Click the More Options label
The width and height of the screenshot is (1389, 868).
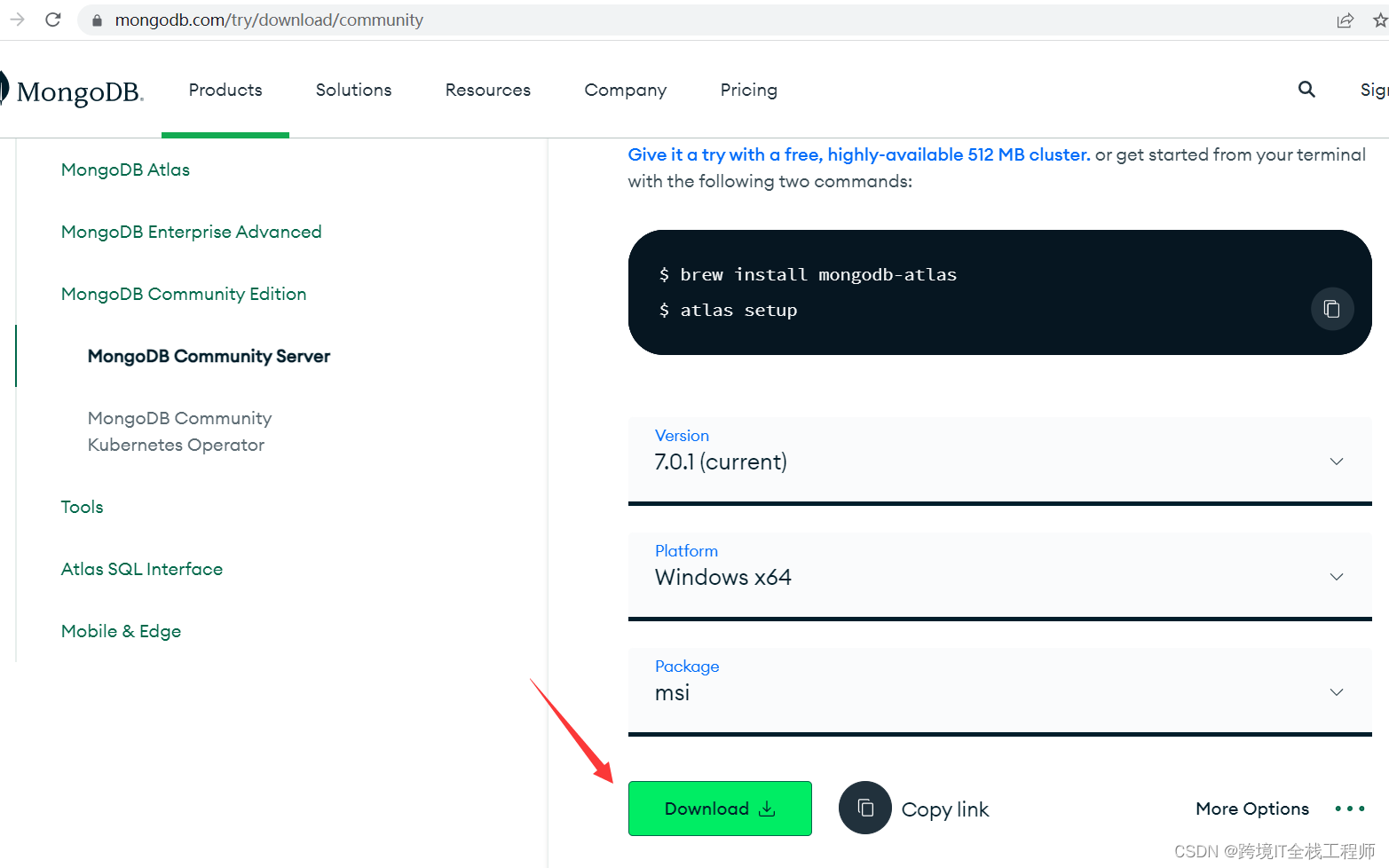(1252, 809)
